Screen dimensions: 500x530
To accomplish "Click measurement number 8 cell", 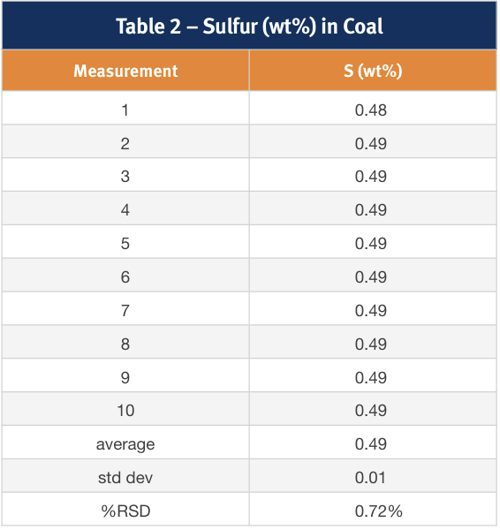I will pos(125,344).
